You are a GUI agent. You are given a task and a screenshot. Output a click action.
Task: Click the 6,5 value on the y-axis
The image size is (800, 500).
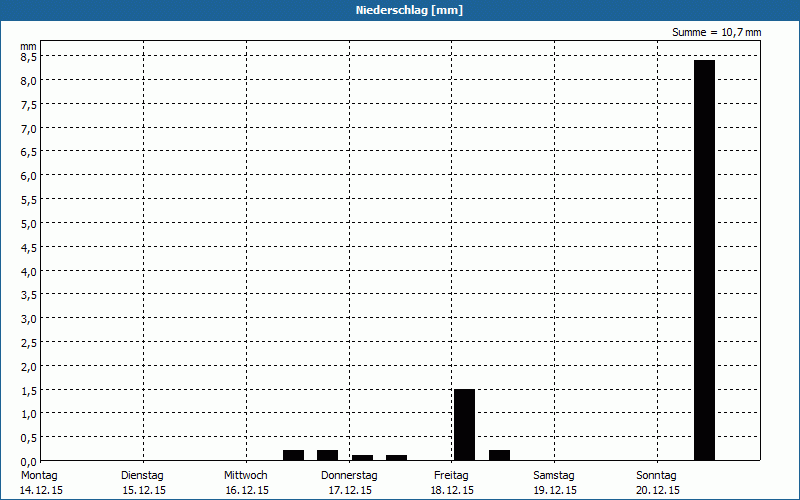click(29, 153)
